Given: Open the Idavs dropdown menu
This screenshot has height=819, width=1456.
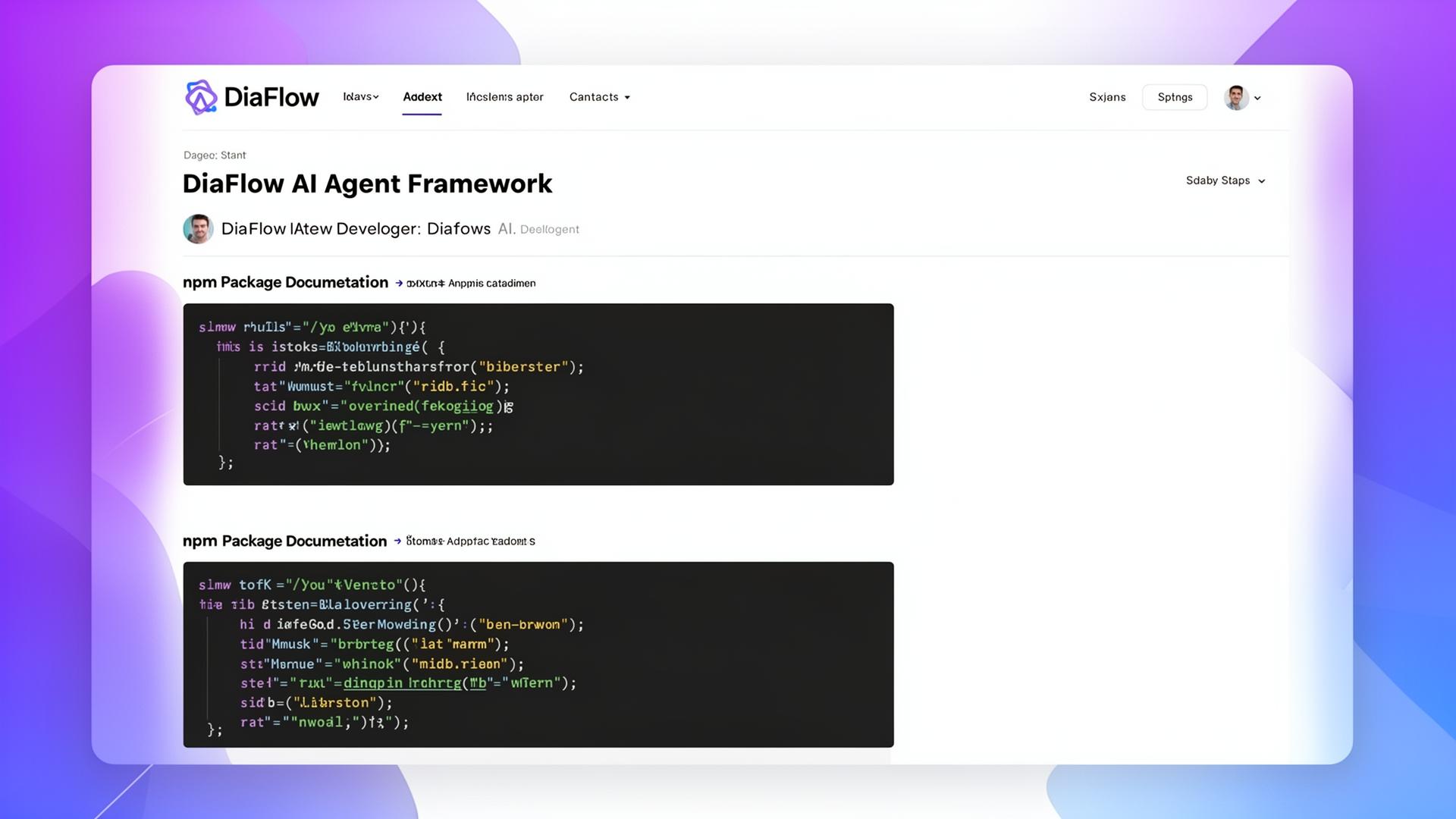Looking at the screenshot, I should pyautogui.click(x=360, y=97).
